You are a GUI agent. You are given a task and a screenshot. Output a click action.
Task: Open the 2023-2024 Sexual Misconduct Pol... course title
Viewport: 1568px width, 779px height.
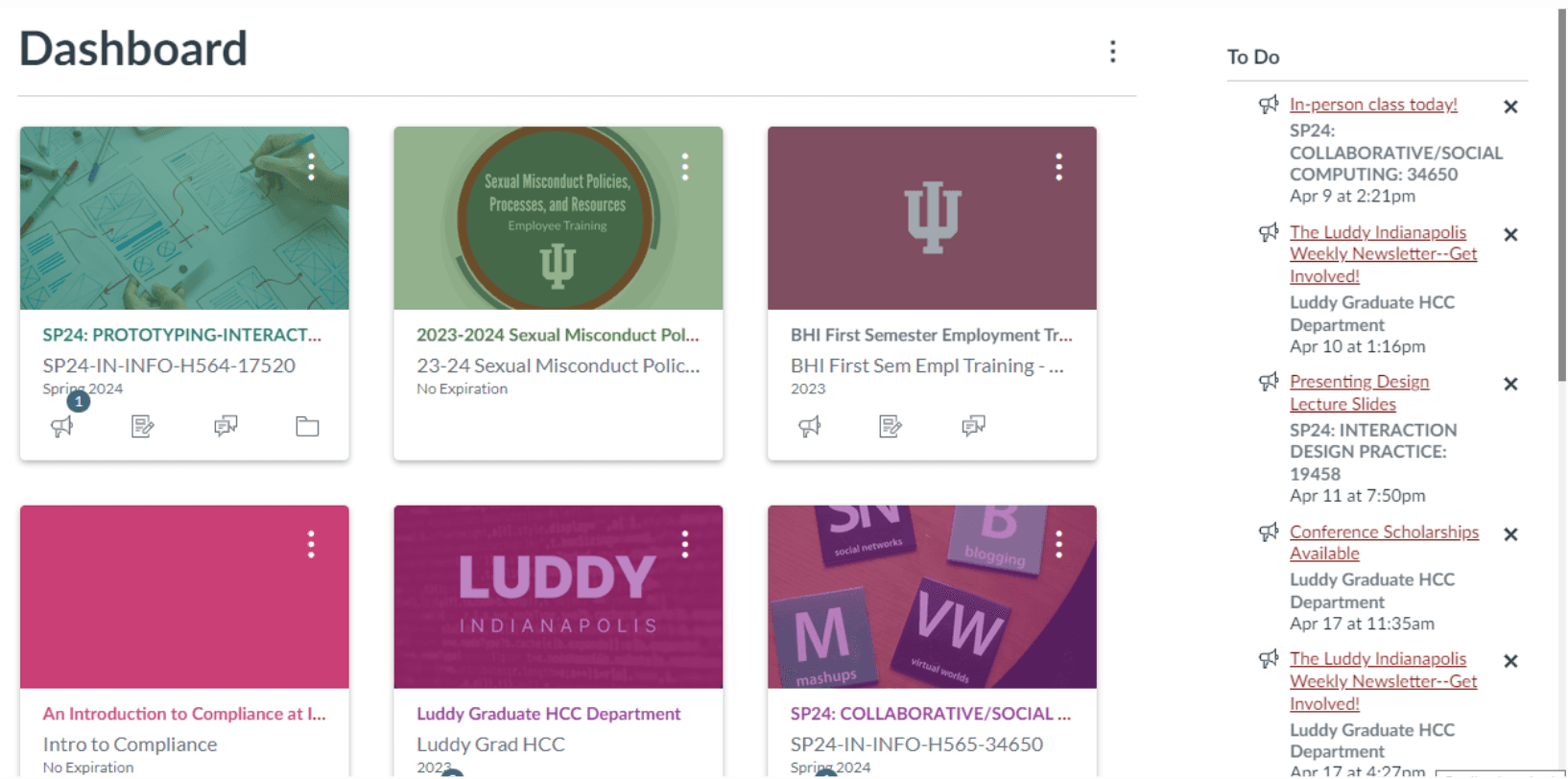point(558,335)
